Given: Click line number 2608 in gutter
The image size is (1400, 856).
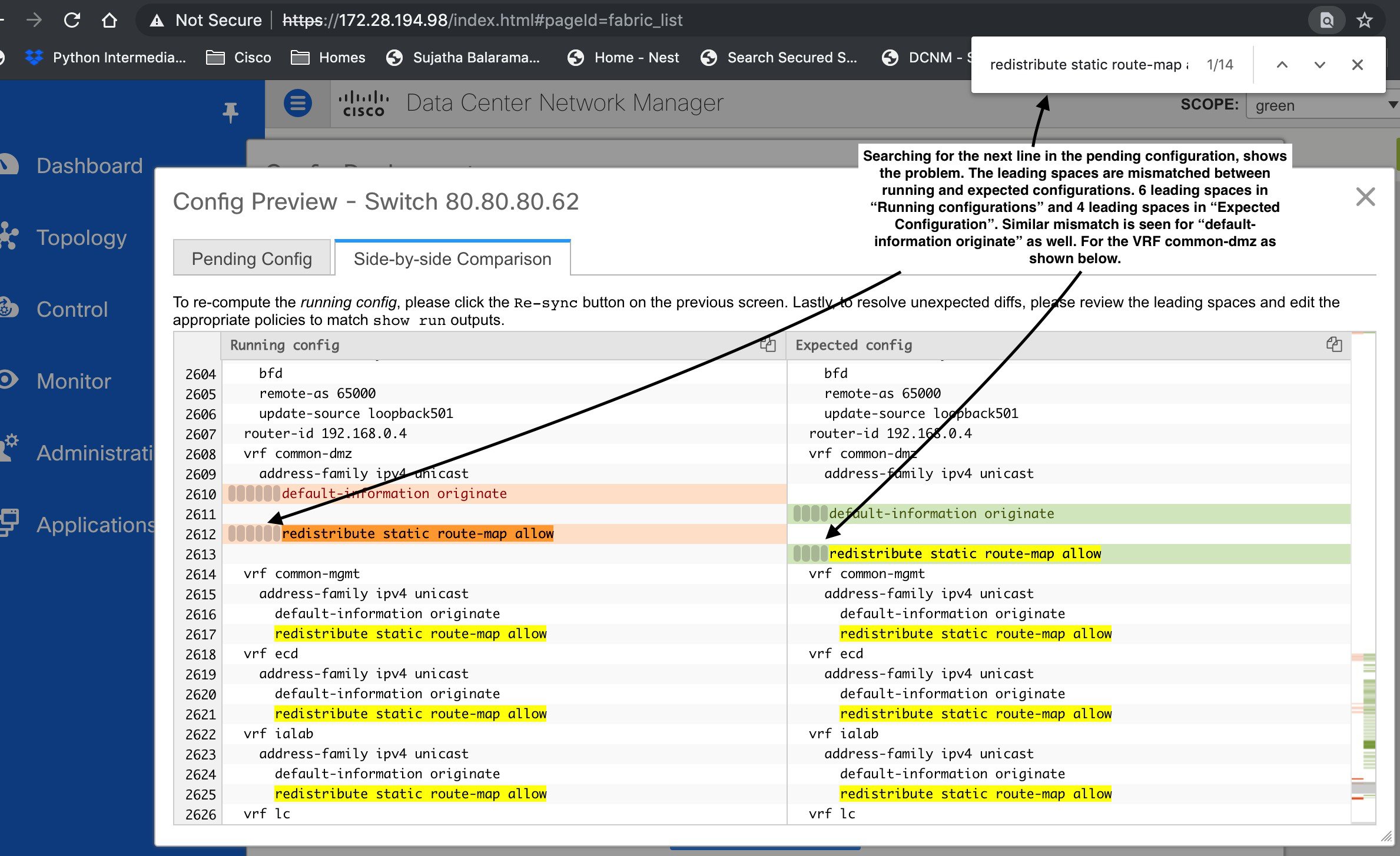Looking at the screenshot, I should (x=200, y=454).
